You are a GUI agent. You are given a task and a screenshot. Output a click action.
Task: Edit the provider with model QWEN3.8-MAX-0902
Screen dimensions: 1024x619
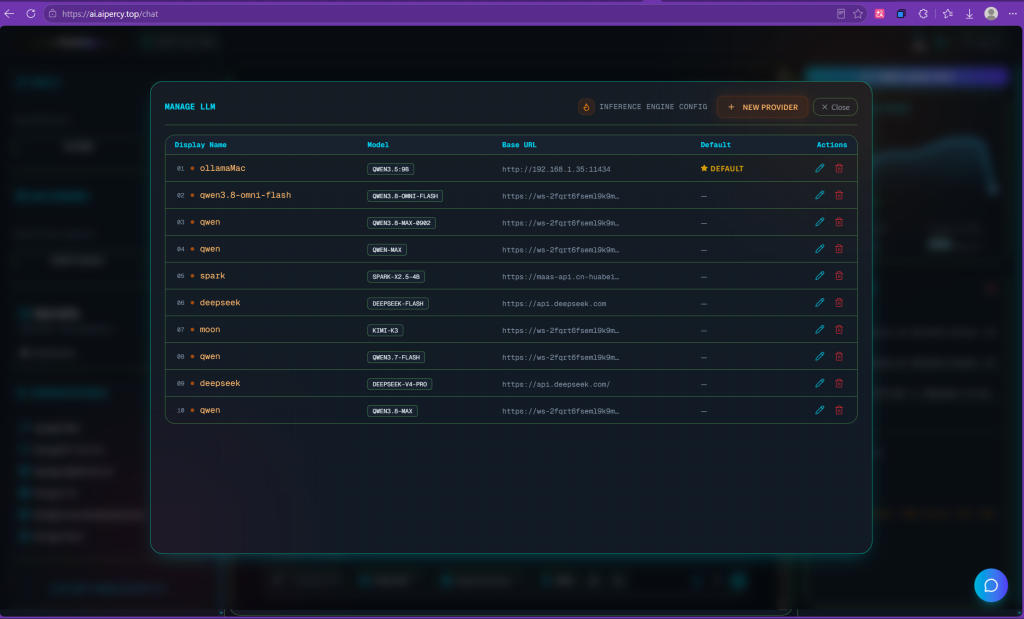click(820, 222)
